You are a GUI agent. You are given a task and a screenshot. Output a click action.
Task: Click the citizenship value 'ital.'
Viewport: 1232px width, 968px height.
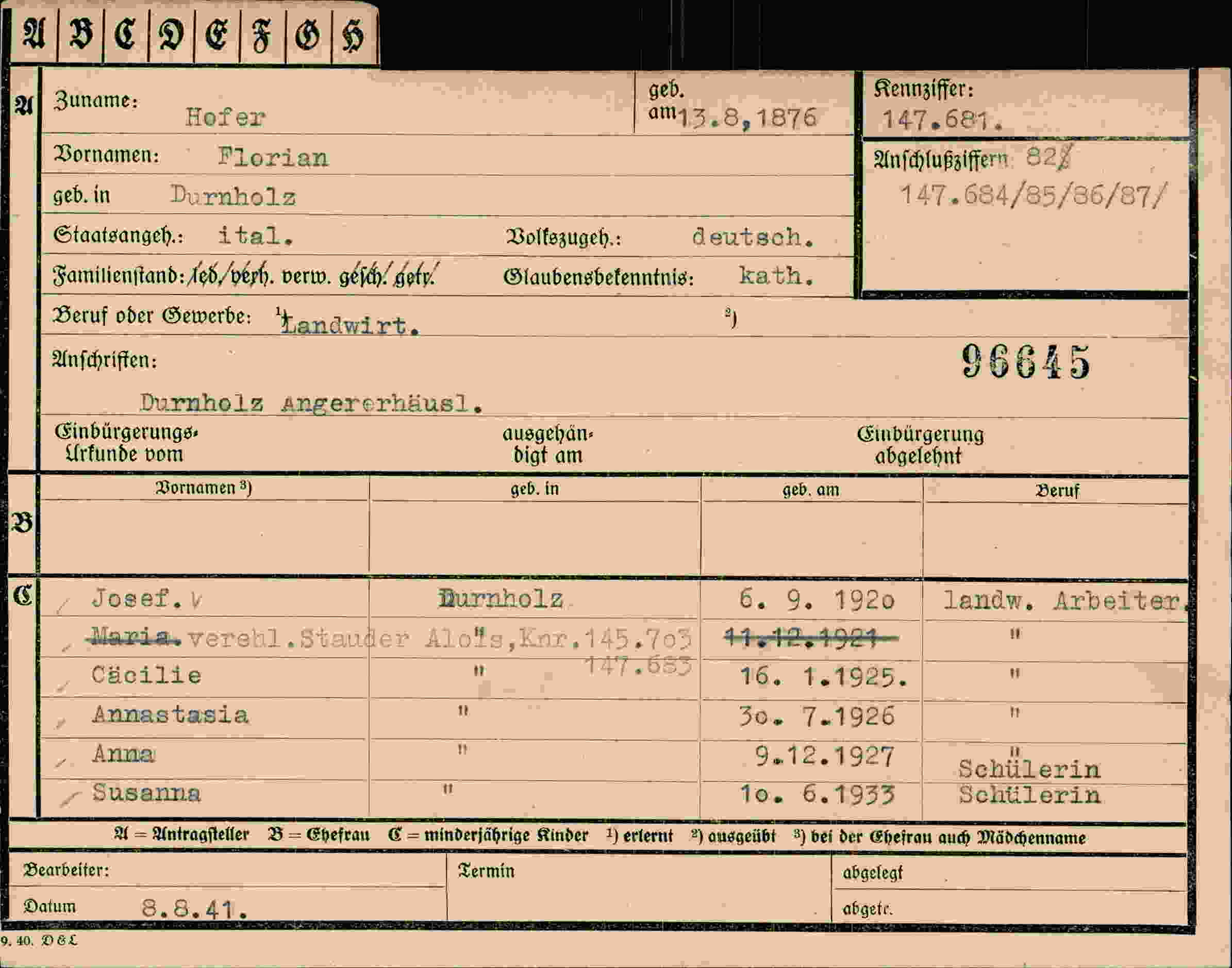point(256,236)
